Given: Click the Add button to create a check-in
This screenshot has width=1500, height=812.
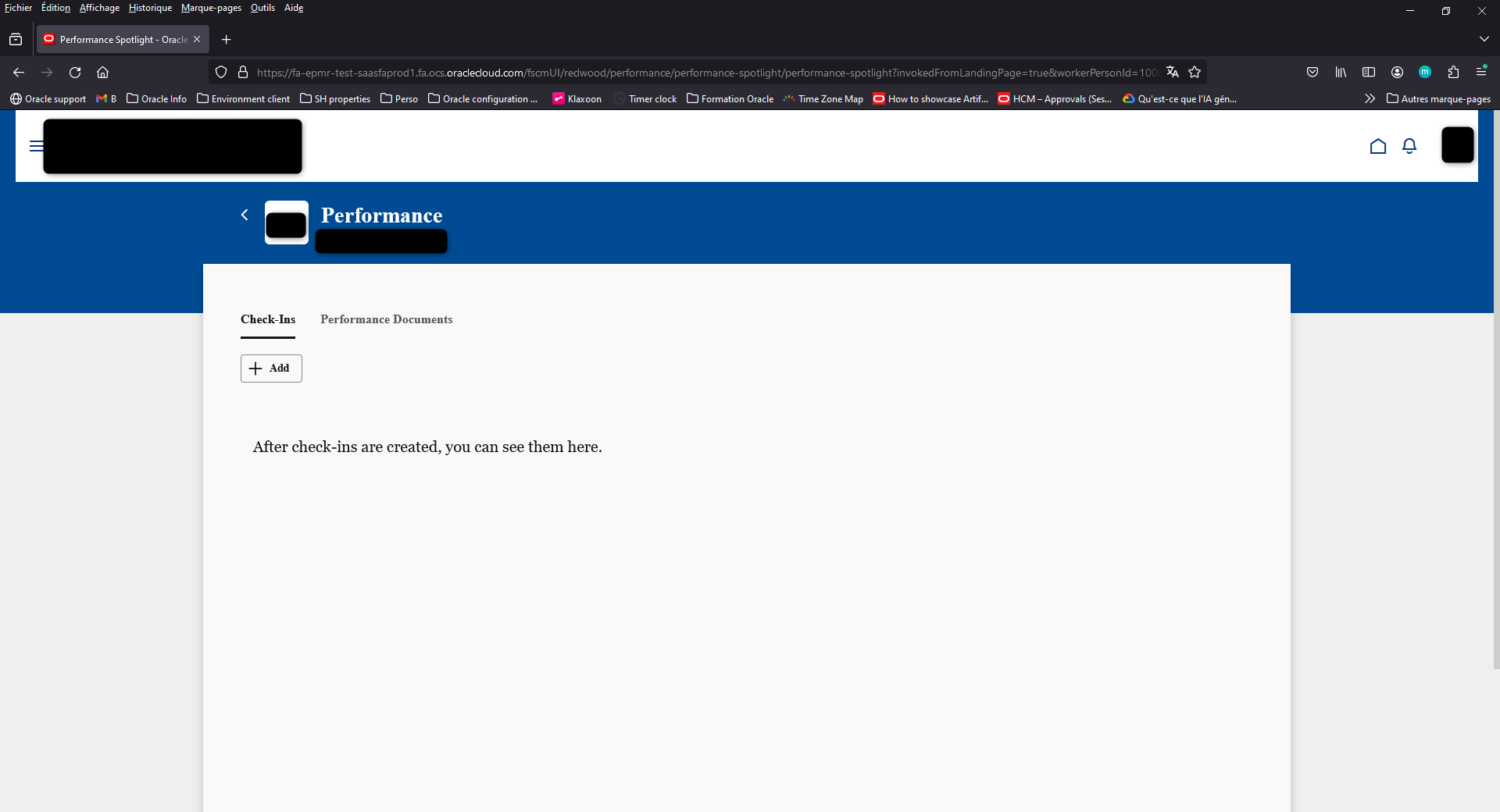Looking at the screenshot, I should (x=270, y=369).
